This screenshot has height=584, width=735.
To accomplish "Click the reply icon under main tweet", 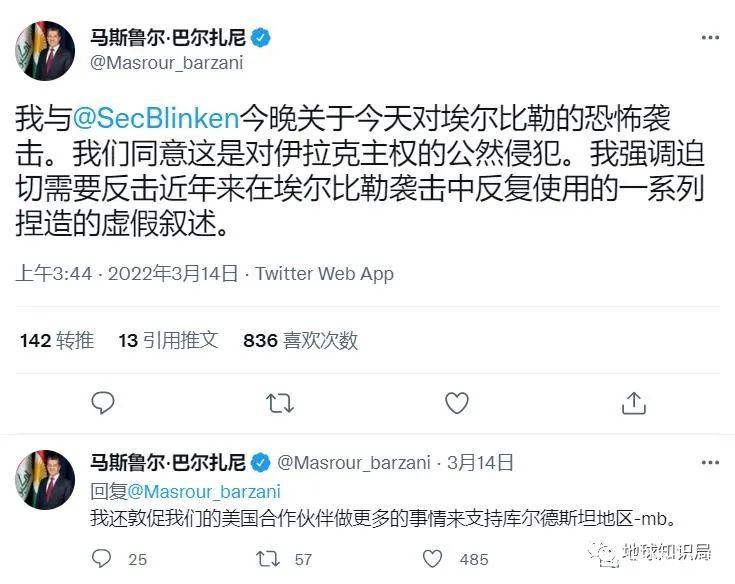I will tap(103, 402).
